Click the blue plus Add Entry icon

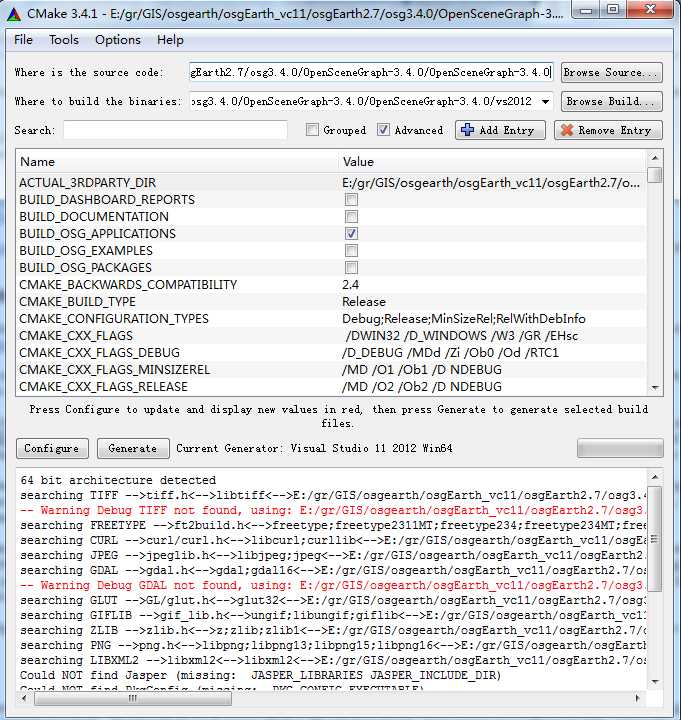pyautogui.click(x=467, y=130)
